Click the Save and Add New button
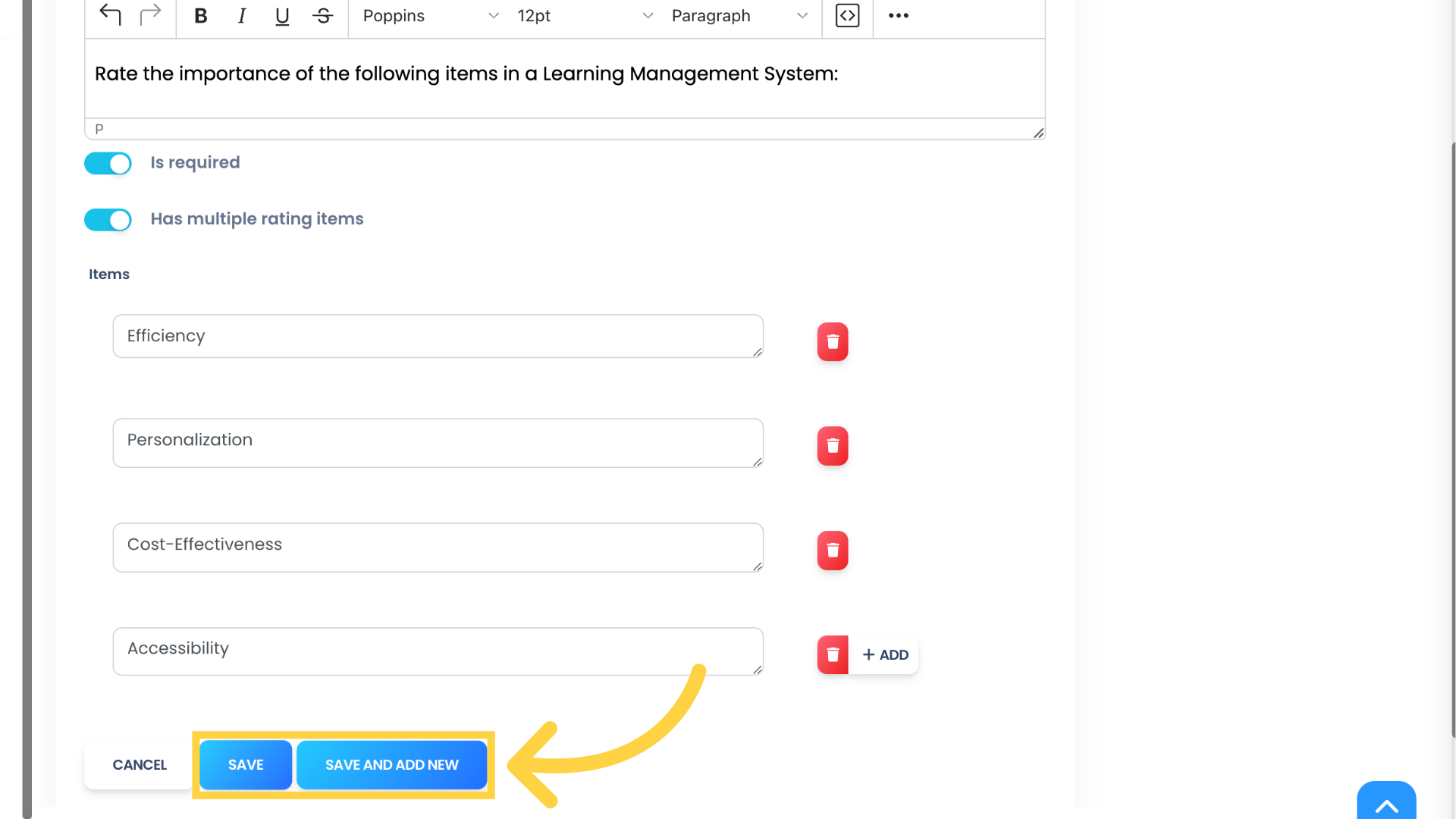Screen dimensions: 1456x819 tap(392, 765)
